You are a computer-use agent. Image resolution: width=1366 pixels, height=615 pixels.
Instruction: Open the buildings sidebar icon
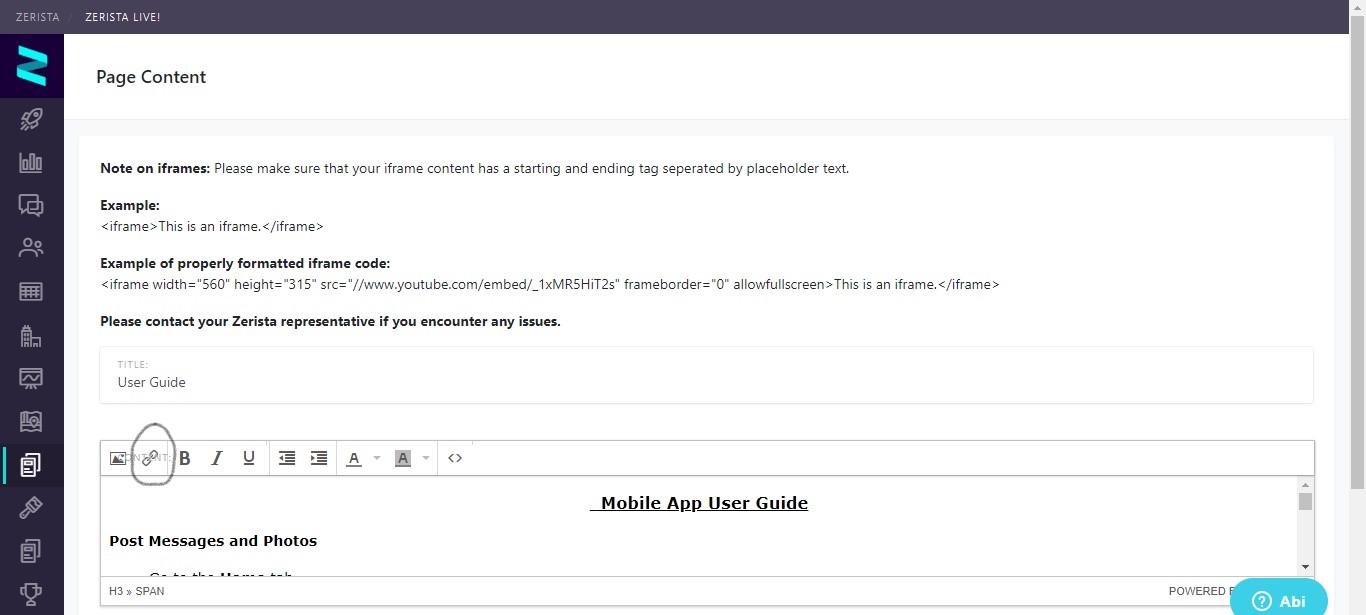click(x=32, y=336)
